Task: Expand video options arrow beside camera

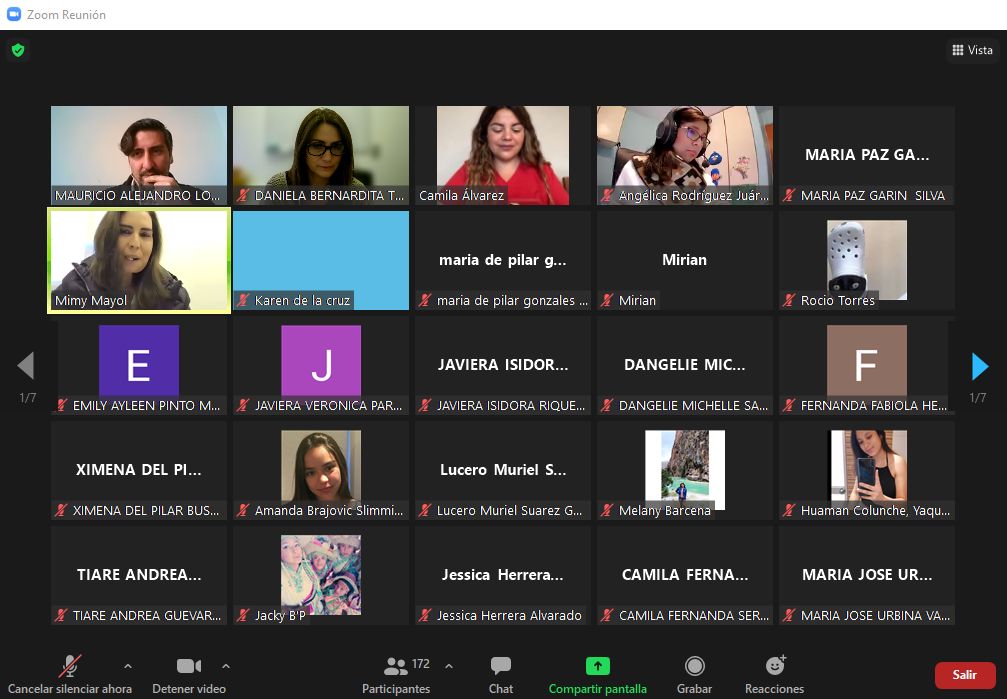Action: pos(226,665)
